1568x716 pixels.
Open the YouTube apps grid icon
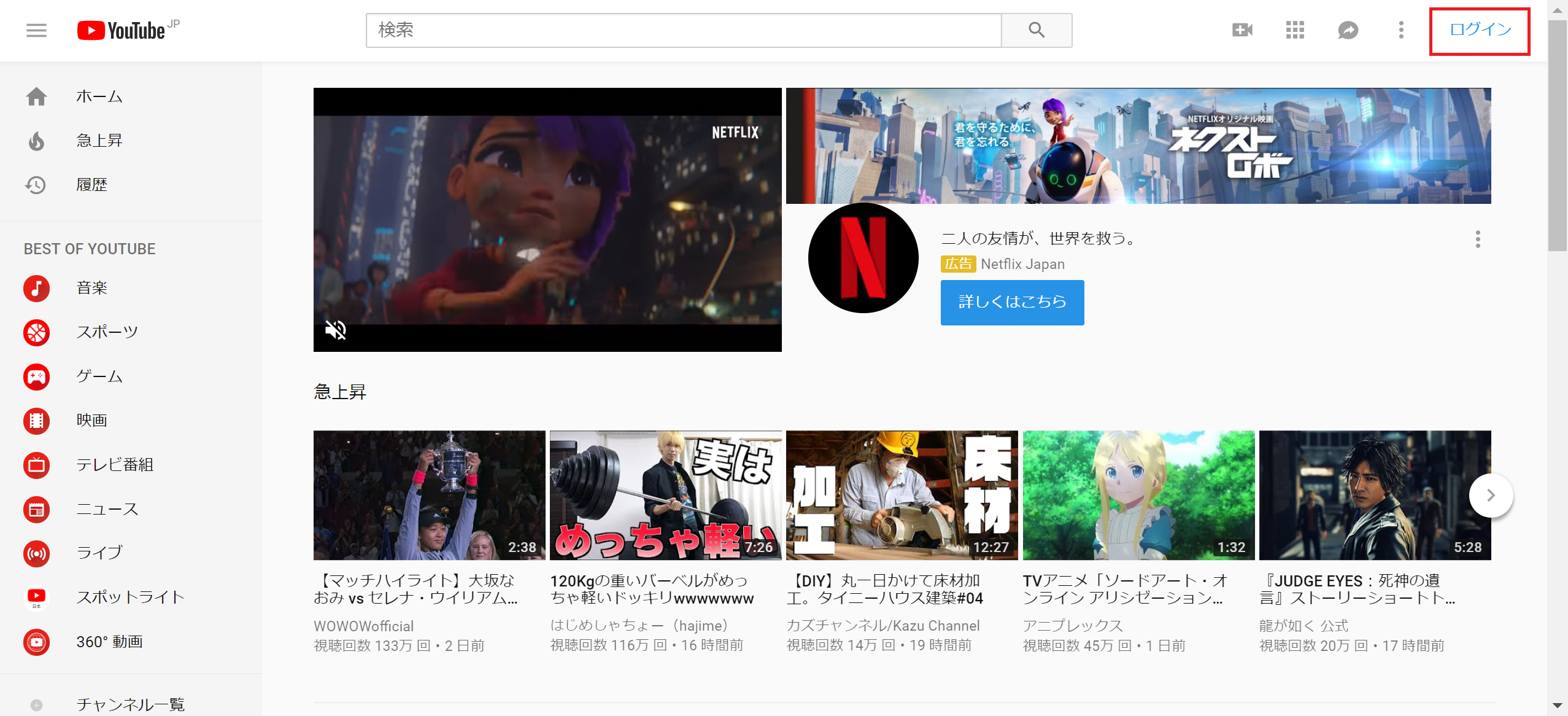[1294, 30]
